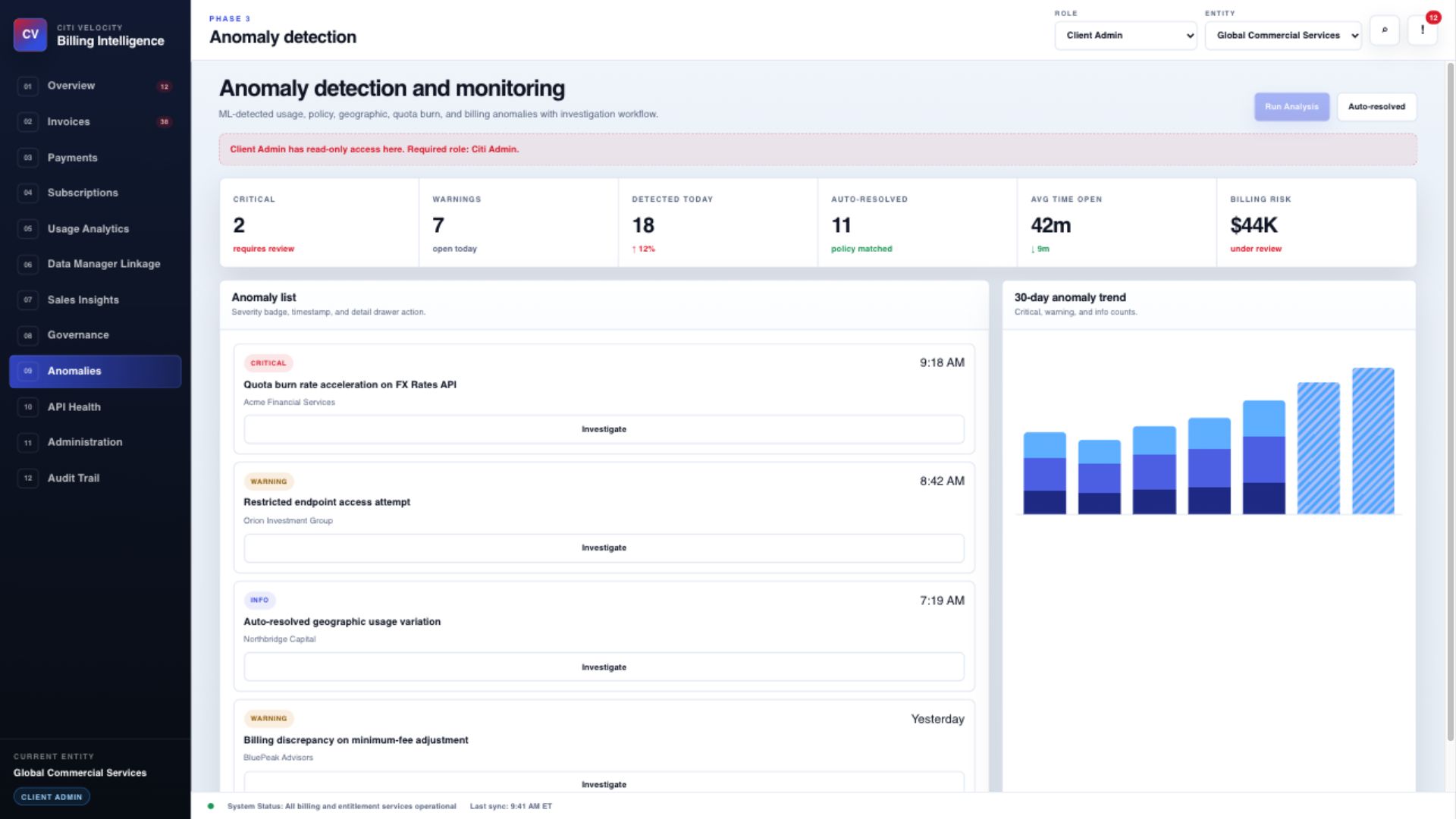Investigate the Auto-resolved geographic usage variation
Screen dimensions: 1456x819
[x=604, y=667]
